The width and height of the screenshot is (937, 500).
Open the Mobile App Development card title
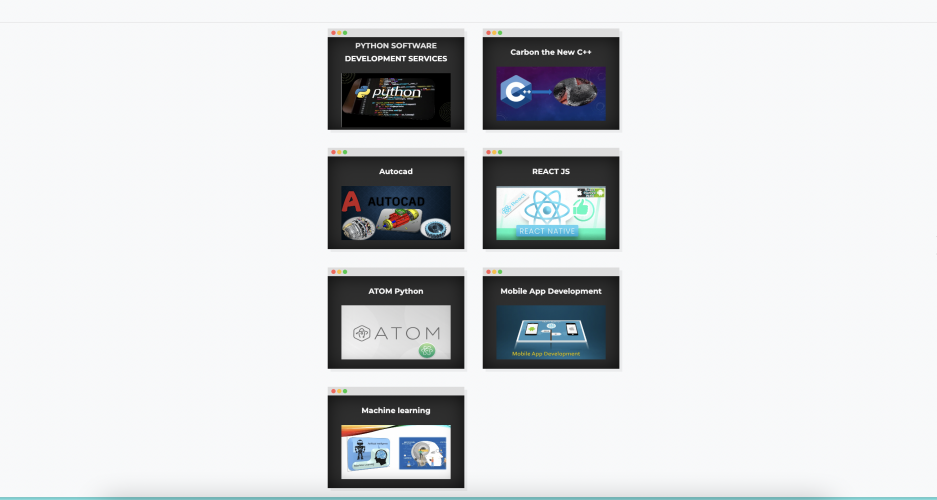[x=551, y=291]
